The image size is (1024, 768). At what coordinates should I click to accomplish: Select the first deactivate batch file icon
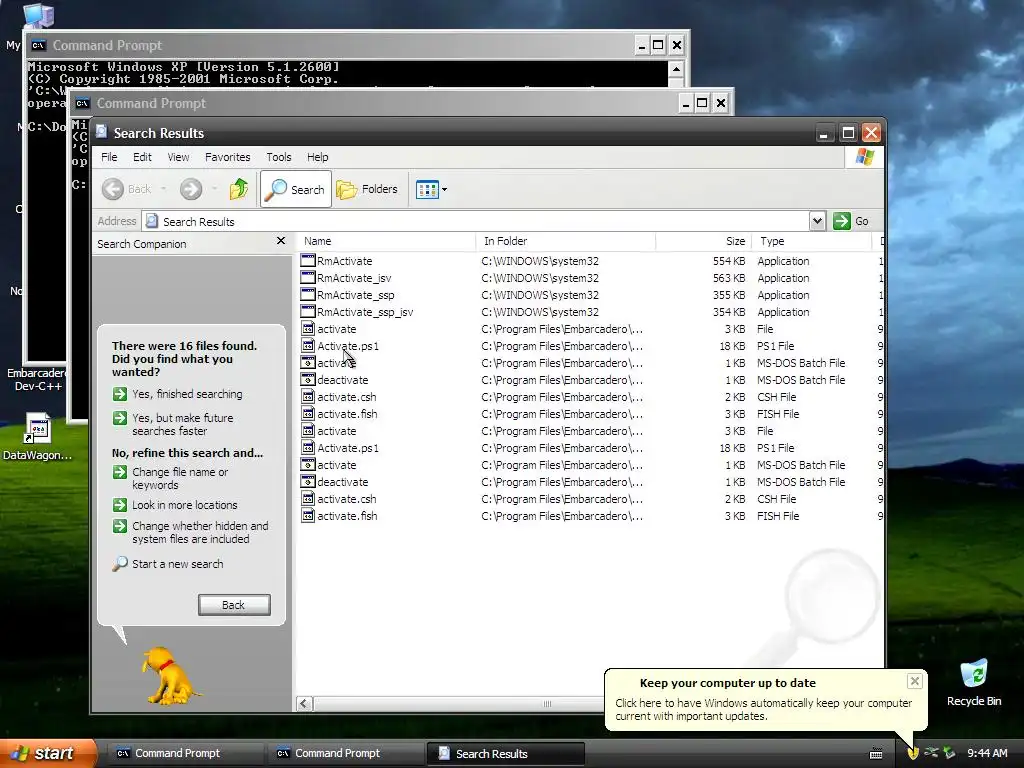308,379
